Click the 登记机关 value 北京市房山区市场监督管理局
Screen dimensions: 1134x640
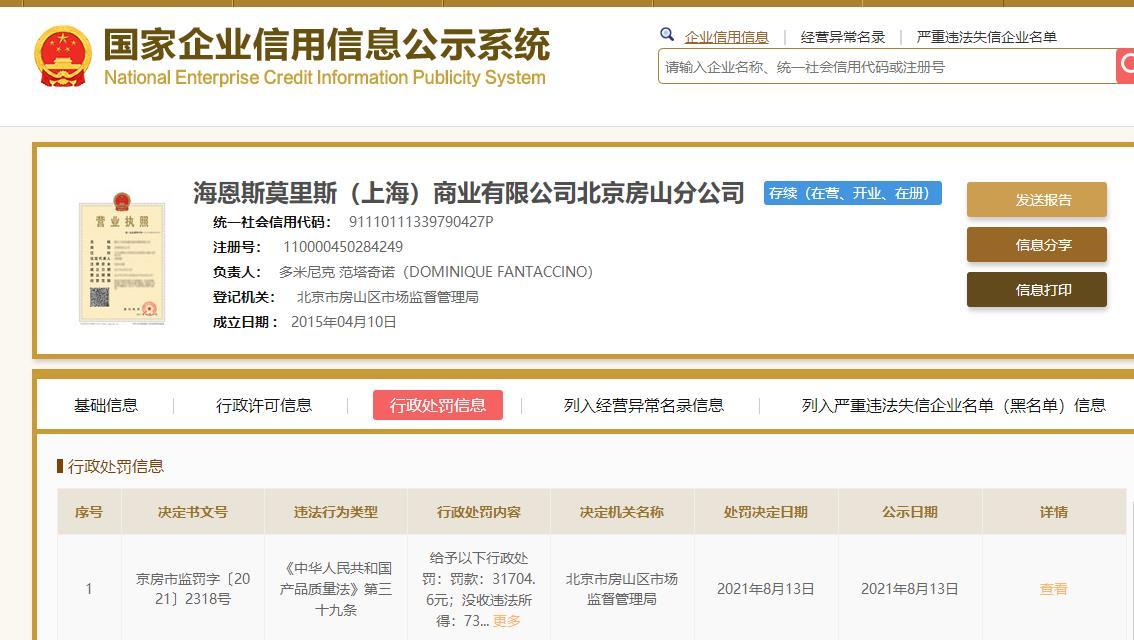[x=388, y=297]
